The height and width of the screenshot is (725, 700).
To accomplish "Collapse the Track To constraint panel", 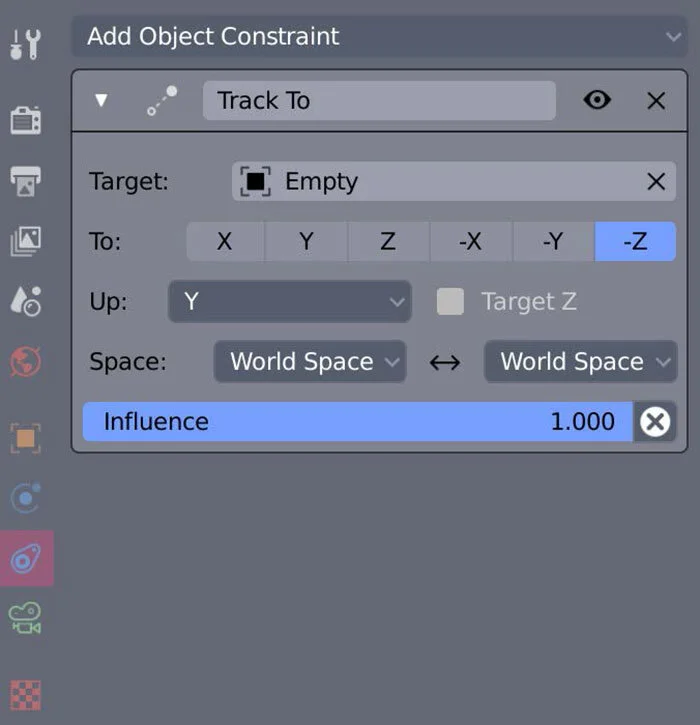I will (101, 100).
